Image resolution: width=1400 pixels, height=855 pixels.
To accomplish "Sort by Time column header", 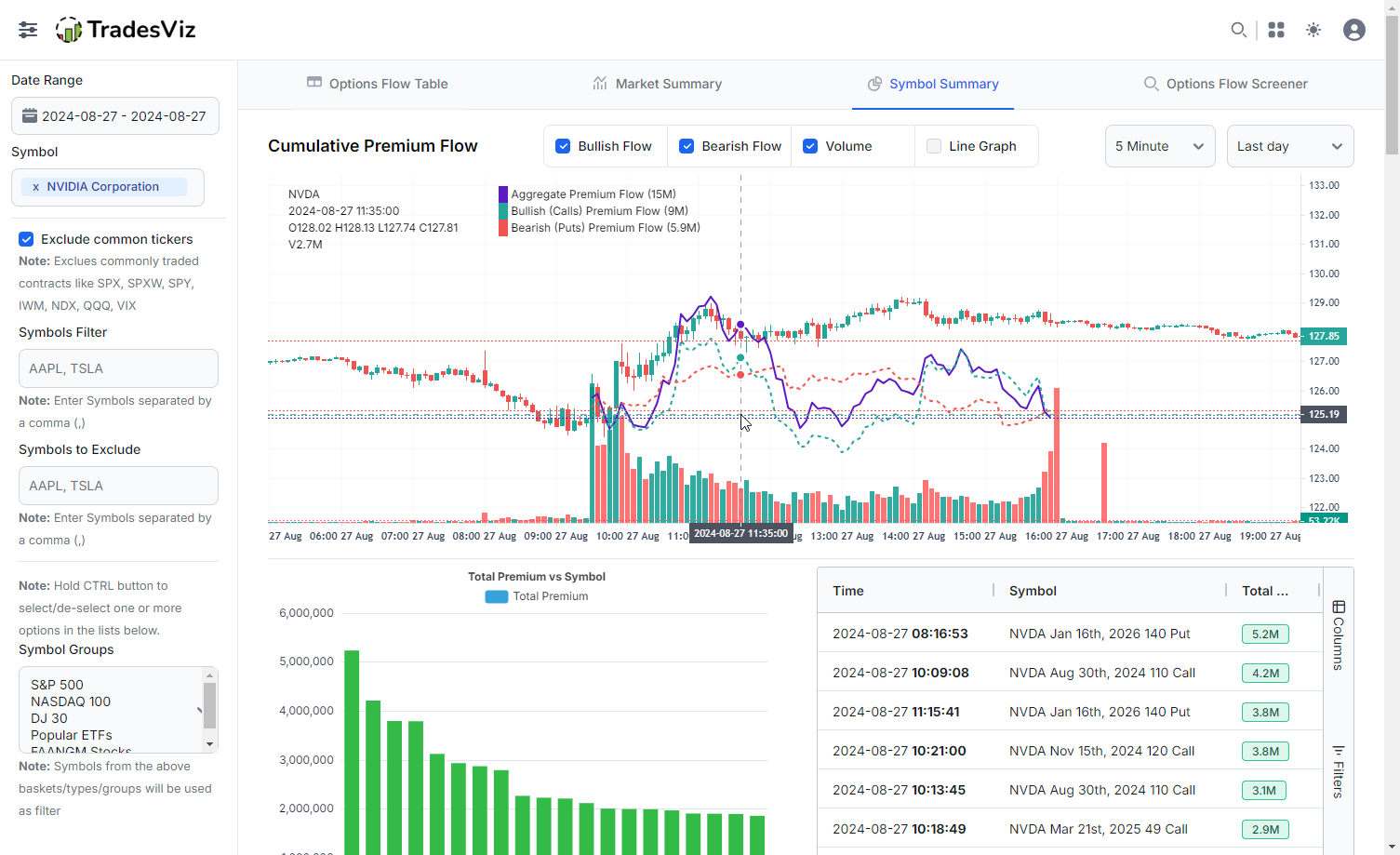I will (x=848, y=591).
